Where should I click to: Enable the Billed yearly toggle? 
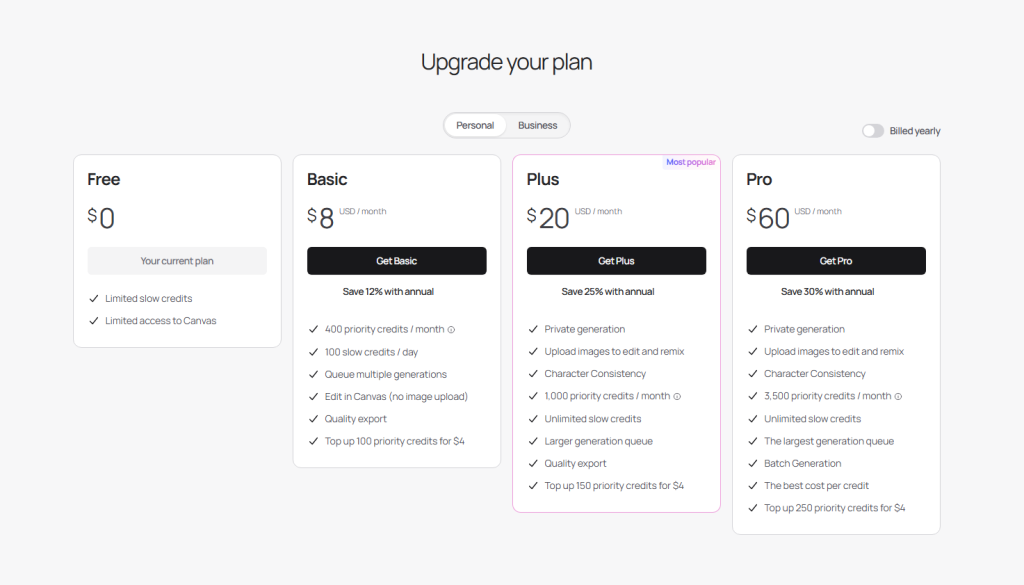click(873, 131)
